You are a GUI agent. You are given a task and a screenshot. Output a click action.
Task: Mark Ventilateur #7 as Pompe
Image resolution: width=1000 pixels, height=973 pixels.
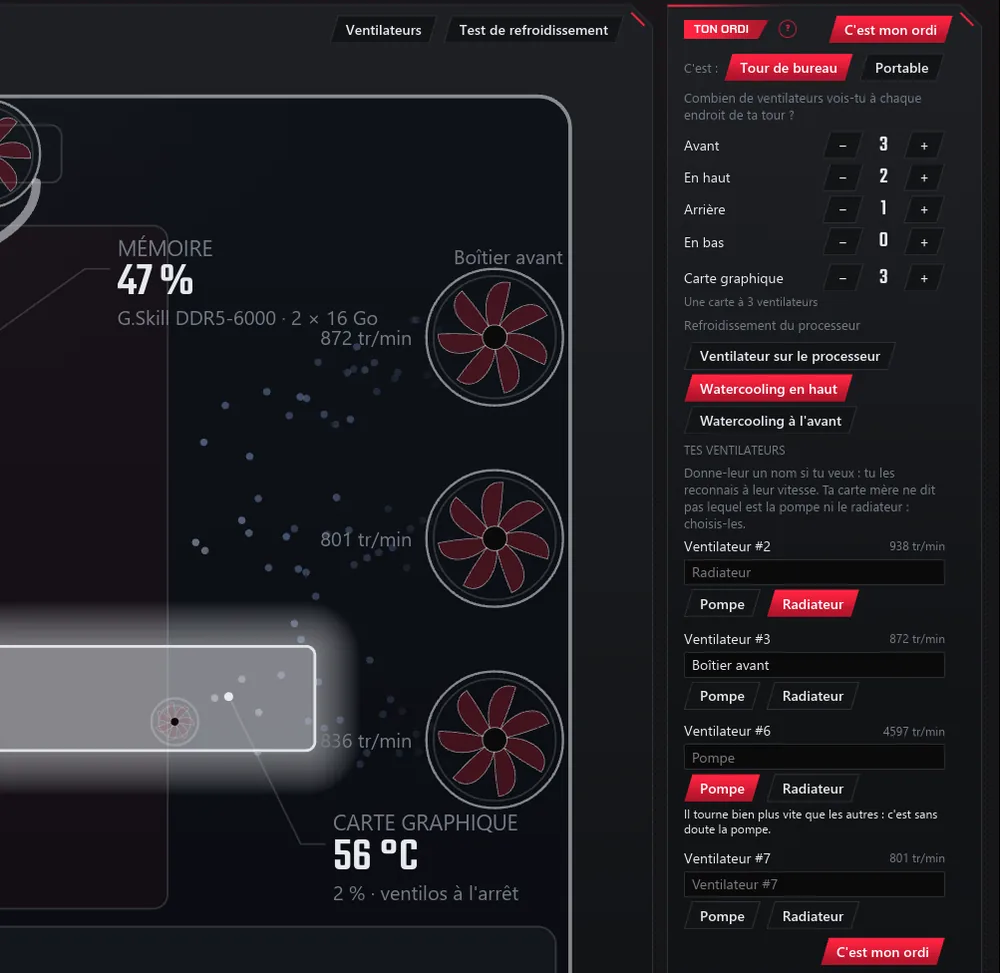coord(722,916)
